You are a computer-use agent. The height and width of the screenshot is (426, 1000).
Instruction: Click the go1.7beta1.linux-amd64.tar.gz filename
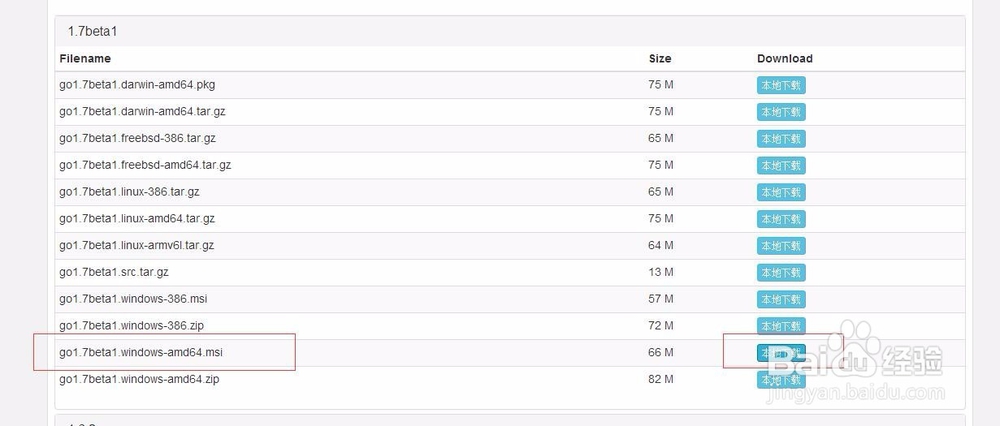[x=137, y=218]
